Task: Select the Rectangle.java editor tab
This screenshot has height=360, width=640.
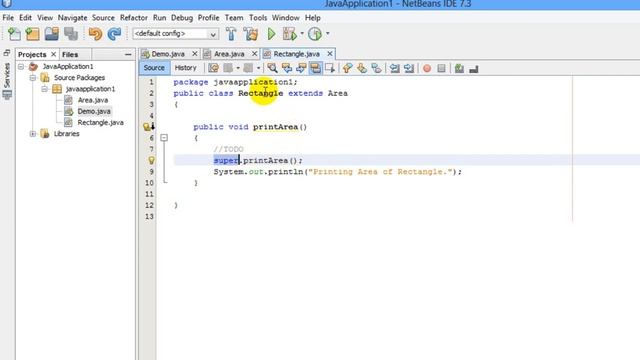Action: tap(296, 54)
